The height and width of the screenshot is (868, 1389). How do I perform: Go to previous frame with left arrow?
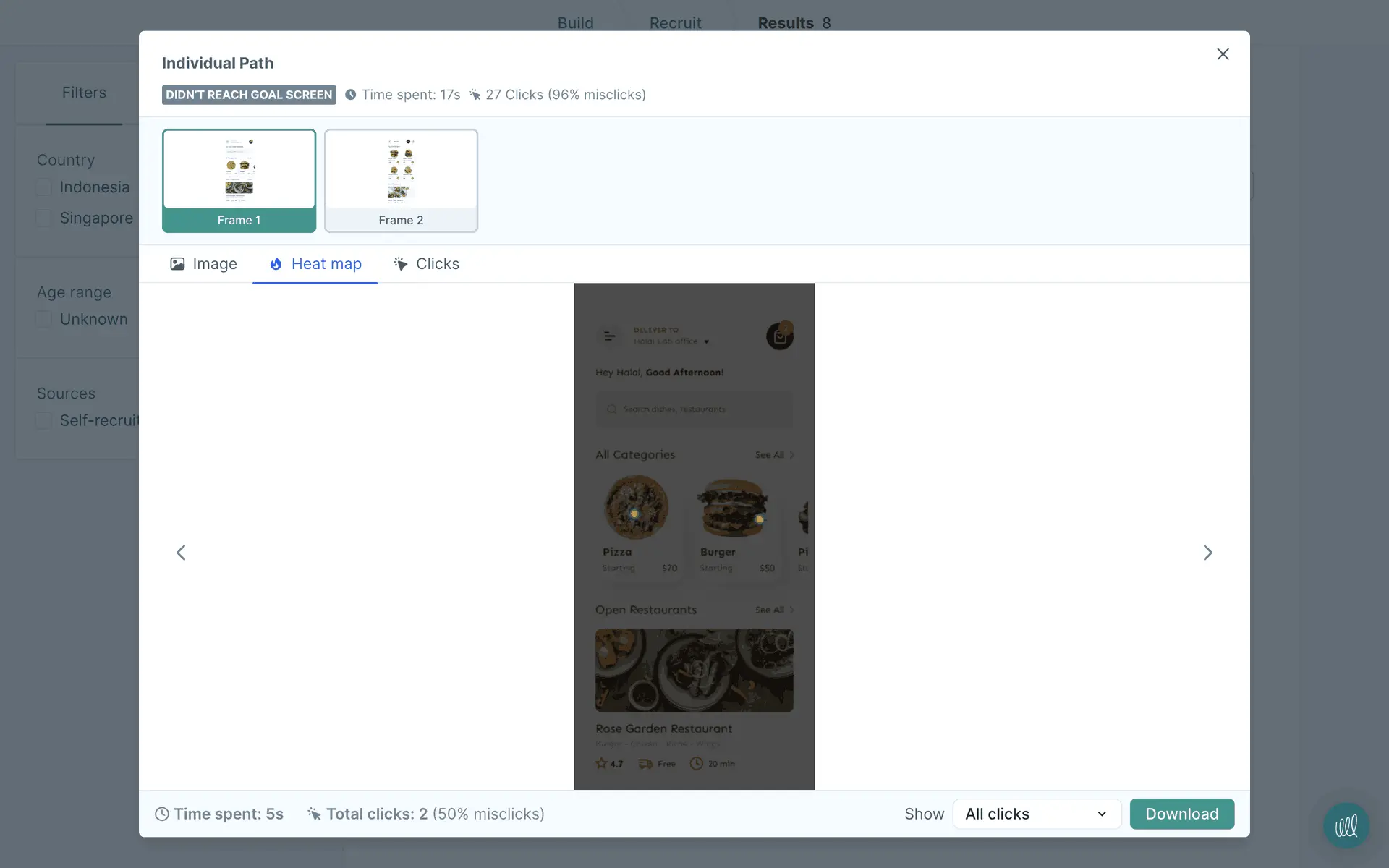coord(181,553)
